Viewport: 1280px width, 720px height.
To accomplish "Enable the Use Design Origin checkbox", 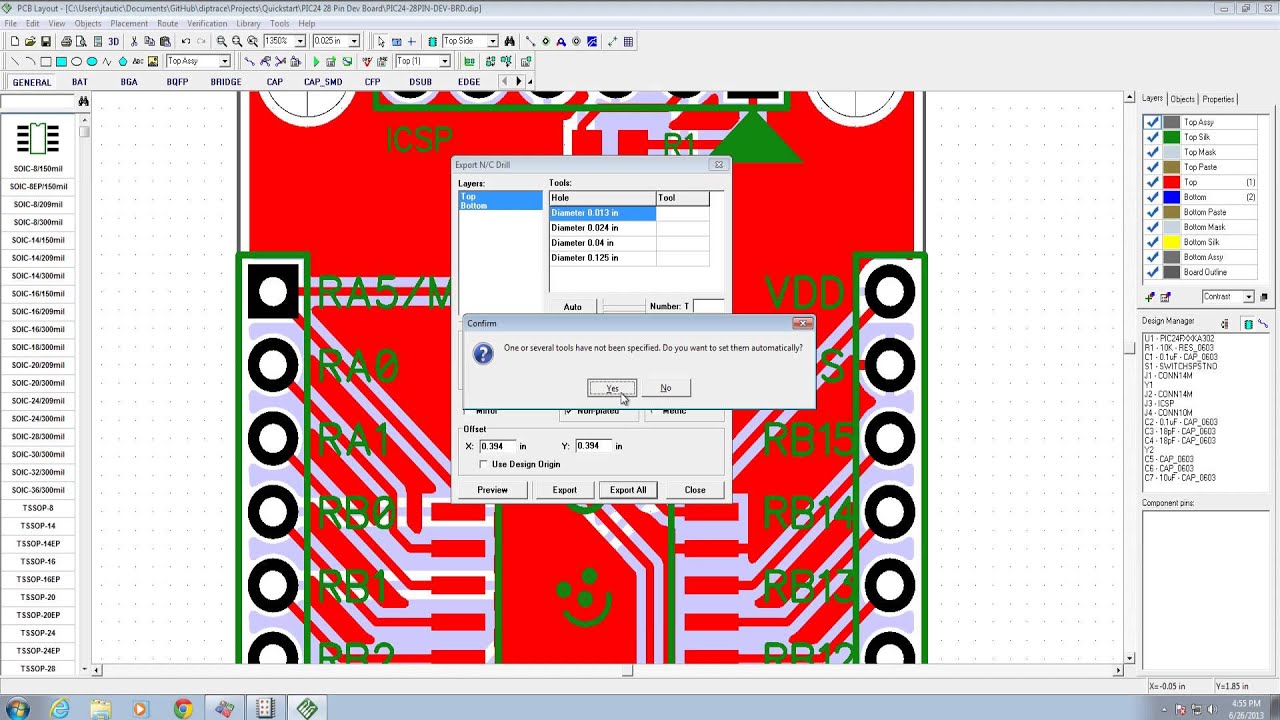I will pos(485,464).
